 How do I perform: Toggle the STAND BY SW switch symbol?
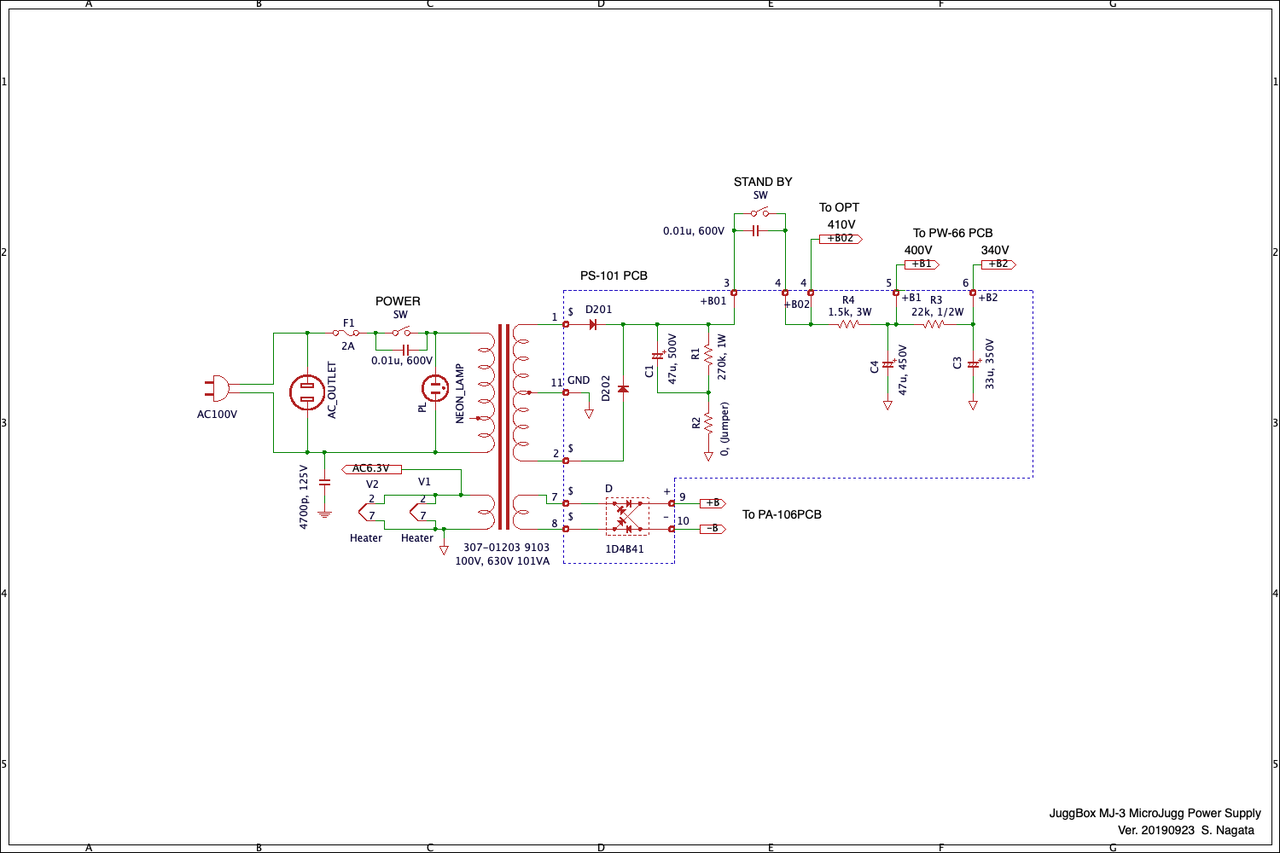pyautogui.click(x=761, y=213)
